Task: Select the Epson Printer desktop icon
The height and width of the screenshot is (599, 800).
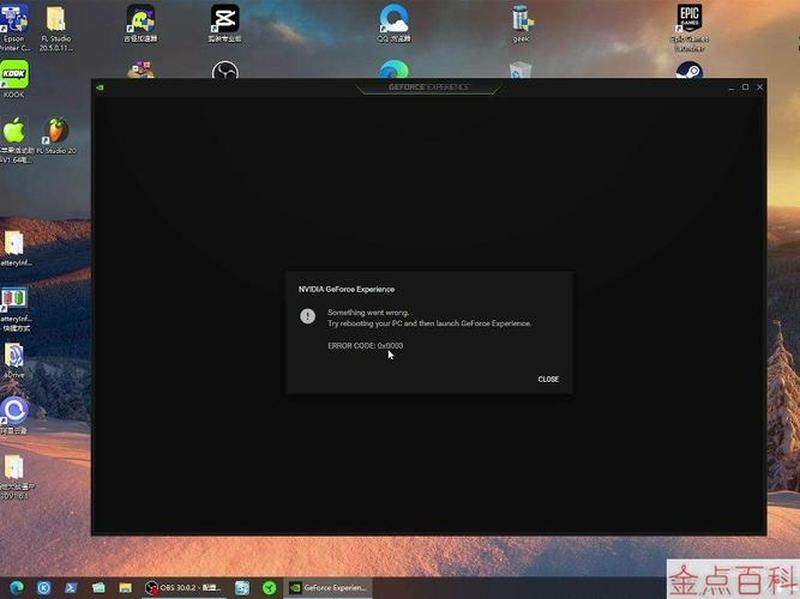Action: pyautogui.click(x=14, y=26)
